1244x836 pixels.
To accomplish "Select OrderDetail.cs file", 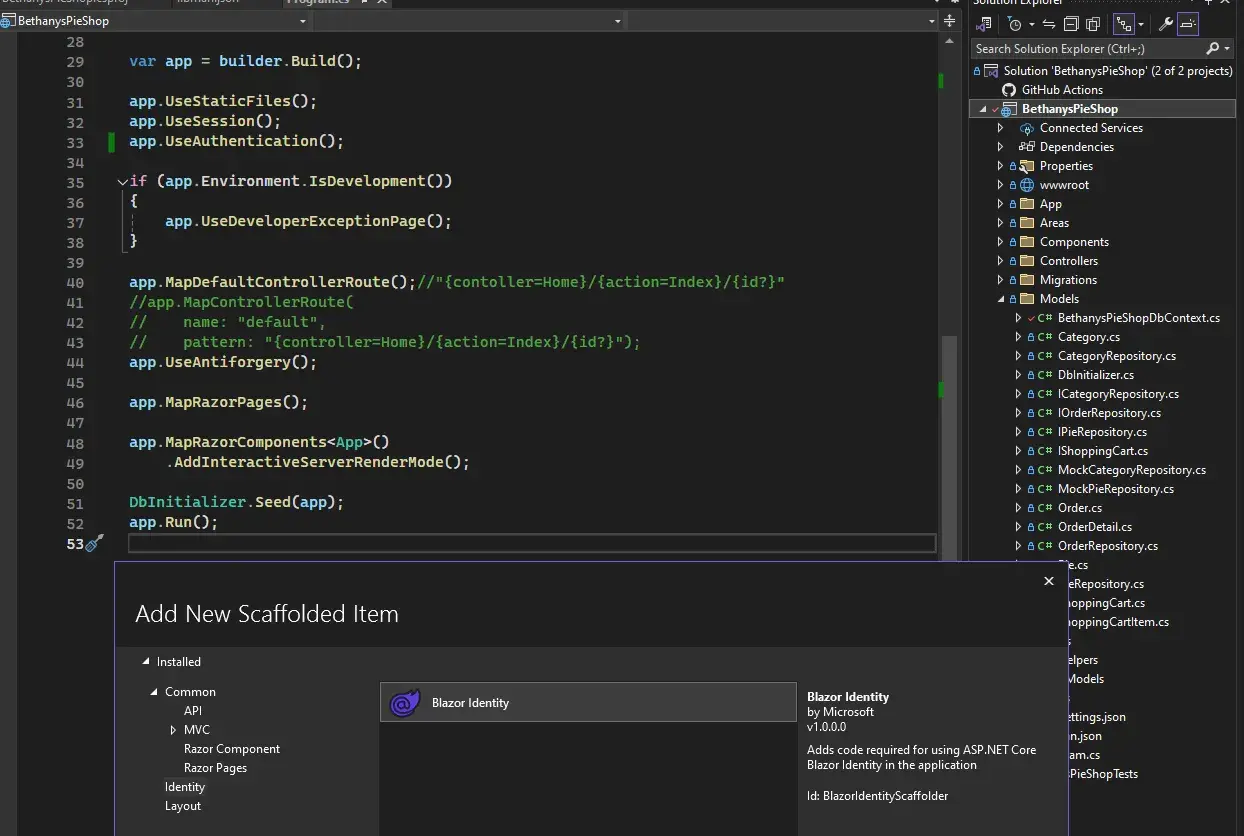I will [1095, 527].
